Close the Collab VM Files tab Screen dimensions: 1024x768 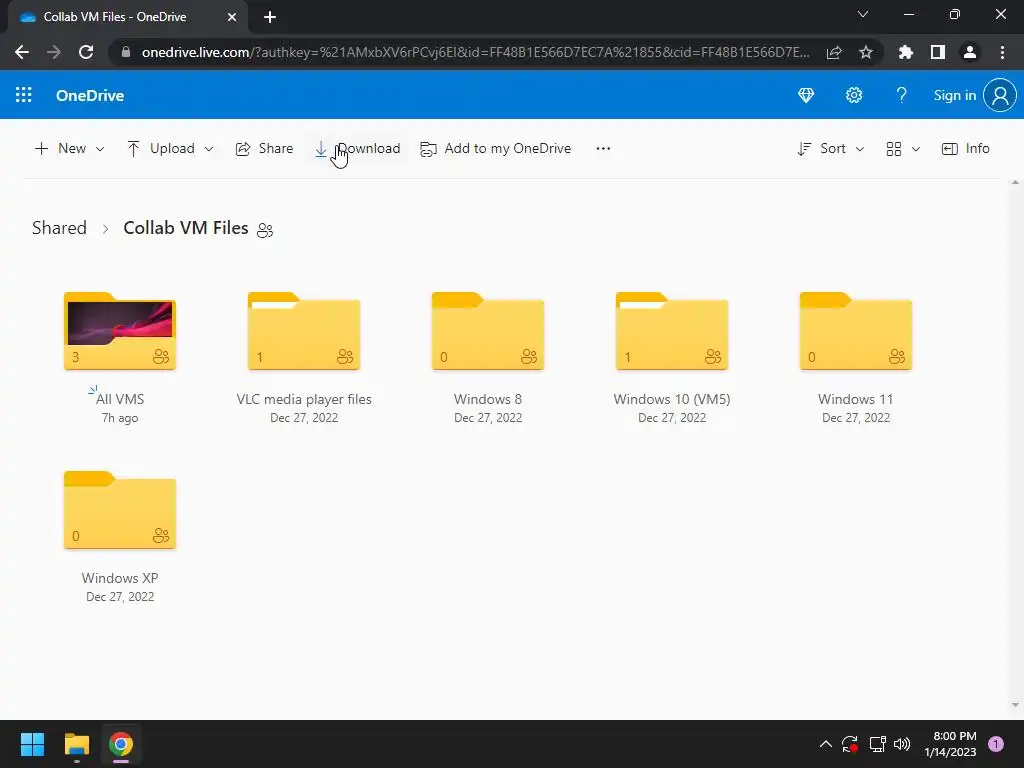[232, 17]
